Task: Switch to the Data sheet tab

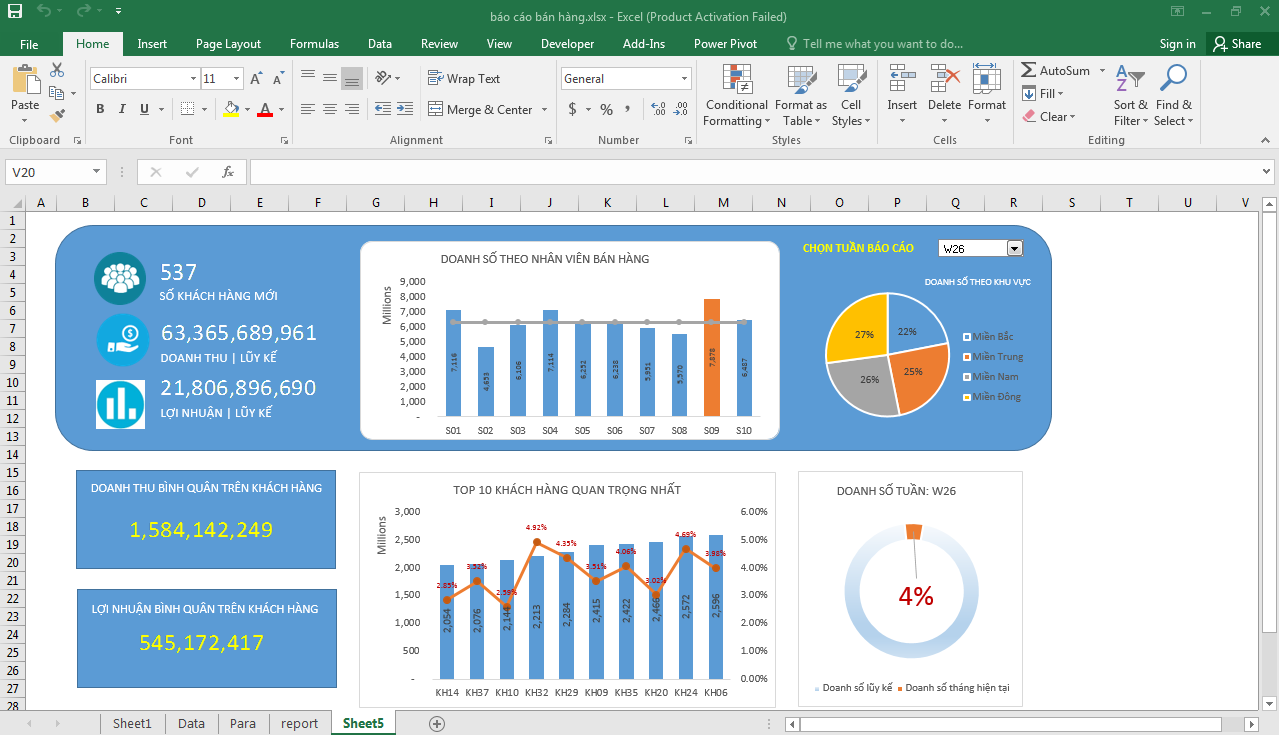Action: coord(191,723)
